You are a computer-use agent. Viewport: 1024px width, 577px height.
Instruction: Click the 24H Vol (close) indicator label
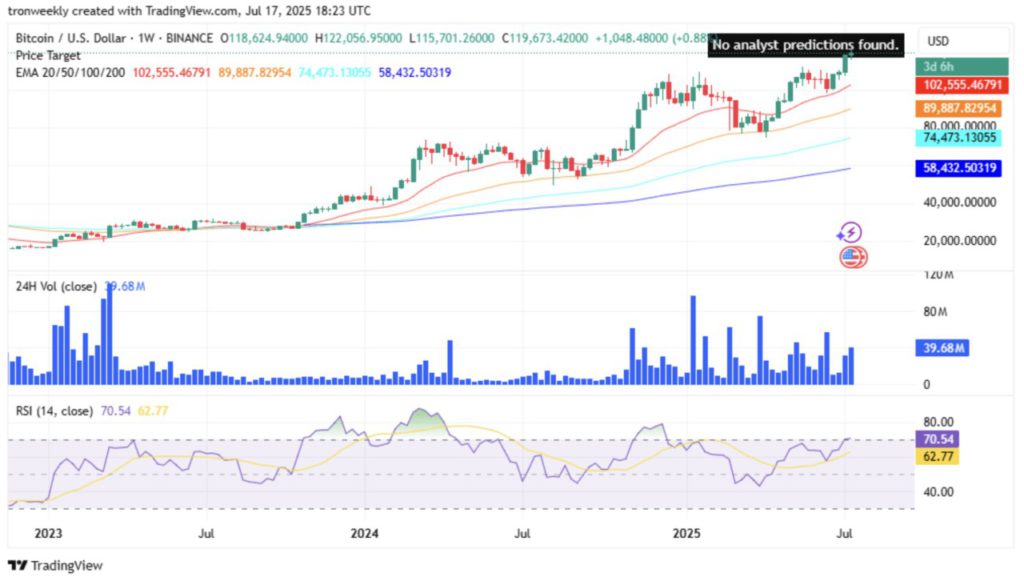pos(56,287)
